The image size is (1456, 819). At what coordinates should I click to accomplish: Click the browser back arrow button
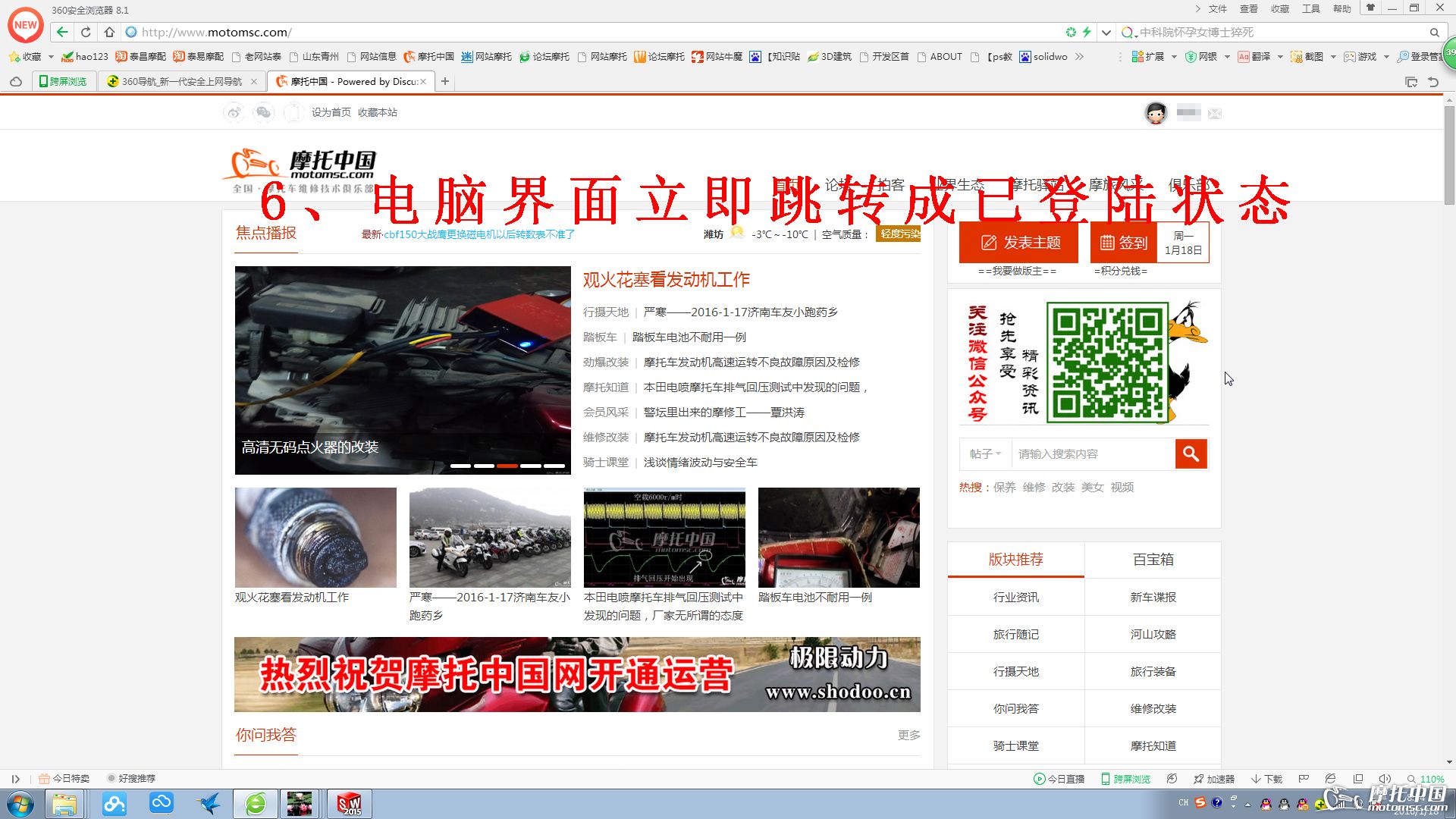click(62, 32)
